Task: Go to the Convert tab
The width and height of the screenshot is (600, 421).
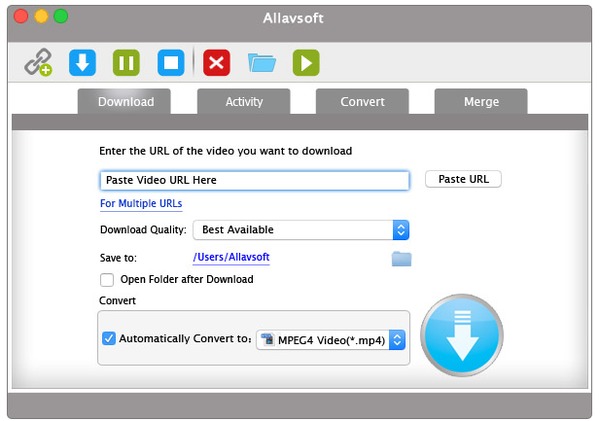Action: [x=362, y=101]
